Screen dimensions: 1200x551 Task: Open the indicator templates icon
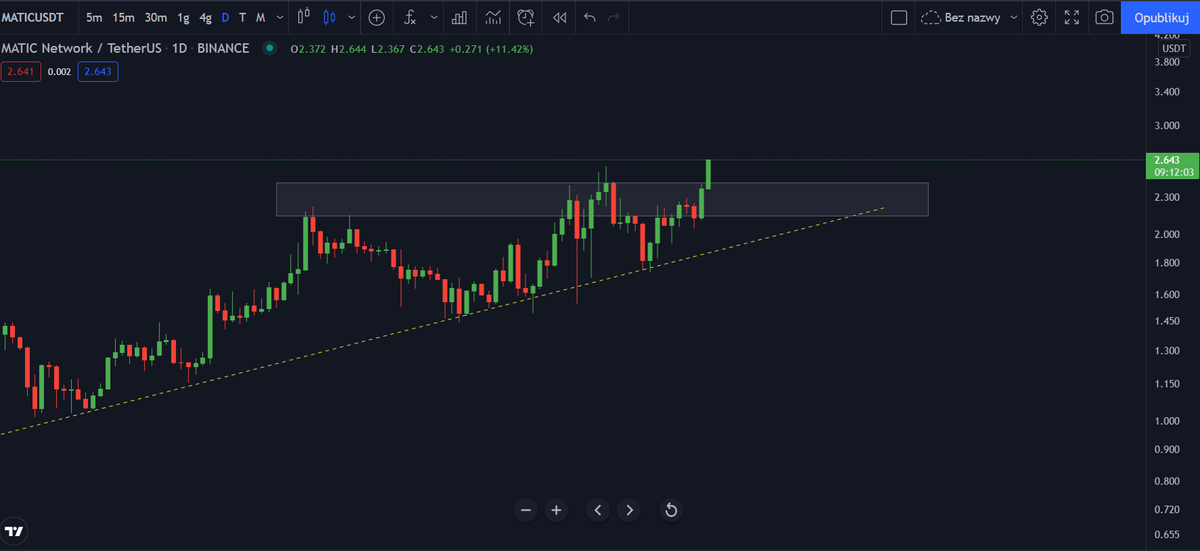(x=493, y=17)
